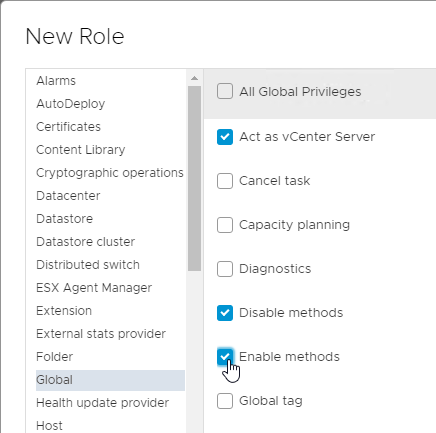This screenshot has width=436, height=433.
Task: Toggle the Enable methods checkbox
Action: 225,357
